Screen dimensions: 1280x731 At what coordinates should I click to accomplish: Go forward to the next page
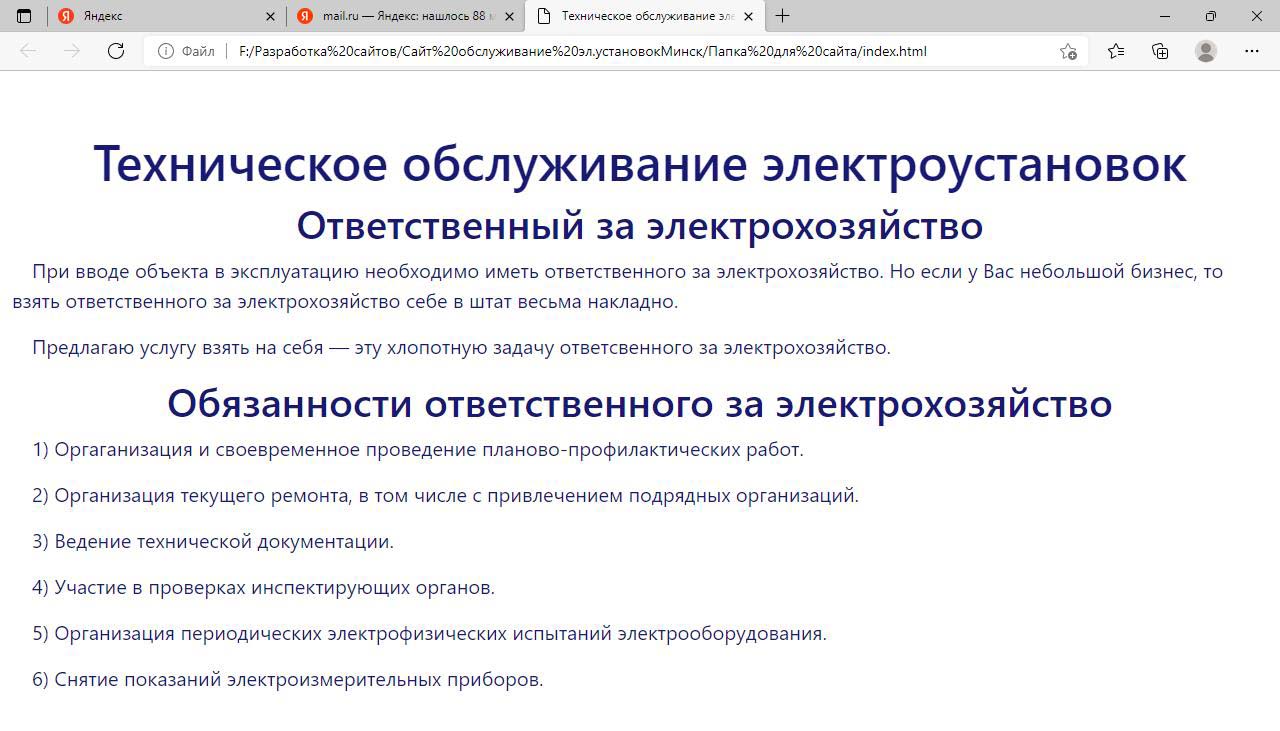(x=72, y=51)
